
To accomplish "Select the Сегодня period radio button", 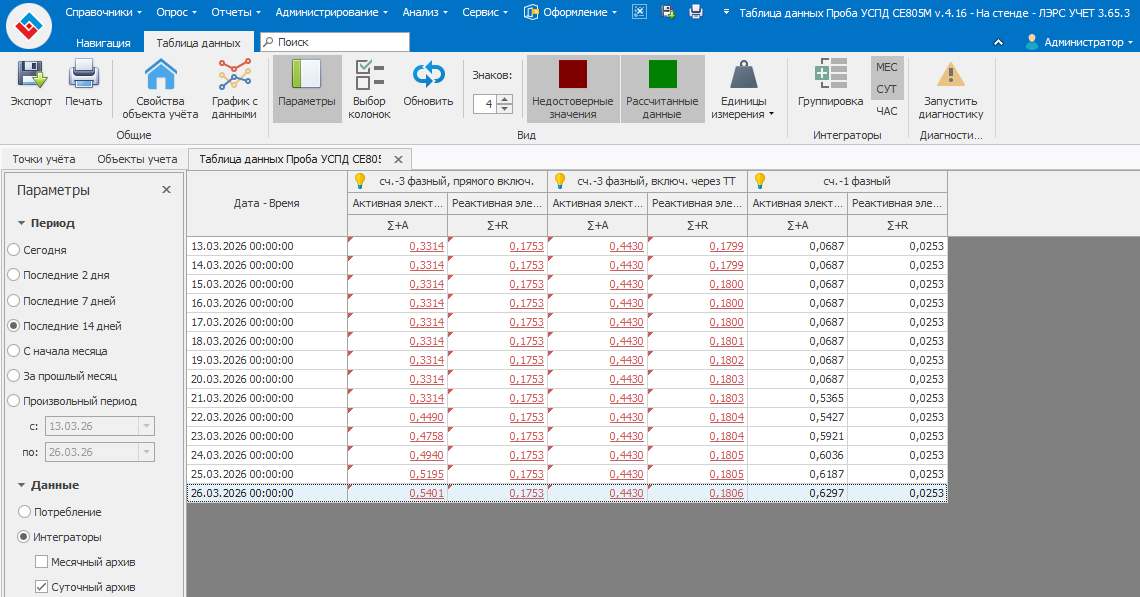I will pos(14,250).
